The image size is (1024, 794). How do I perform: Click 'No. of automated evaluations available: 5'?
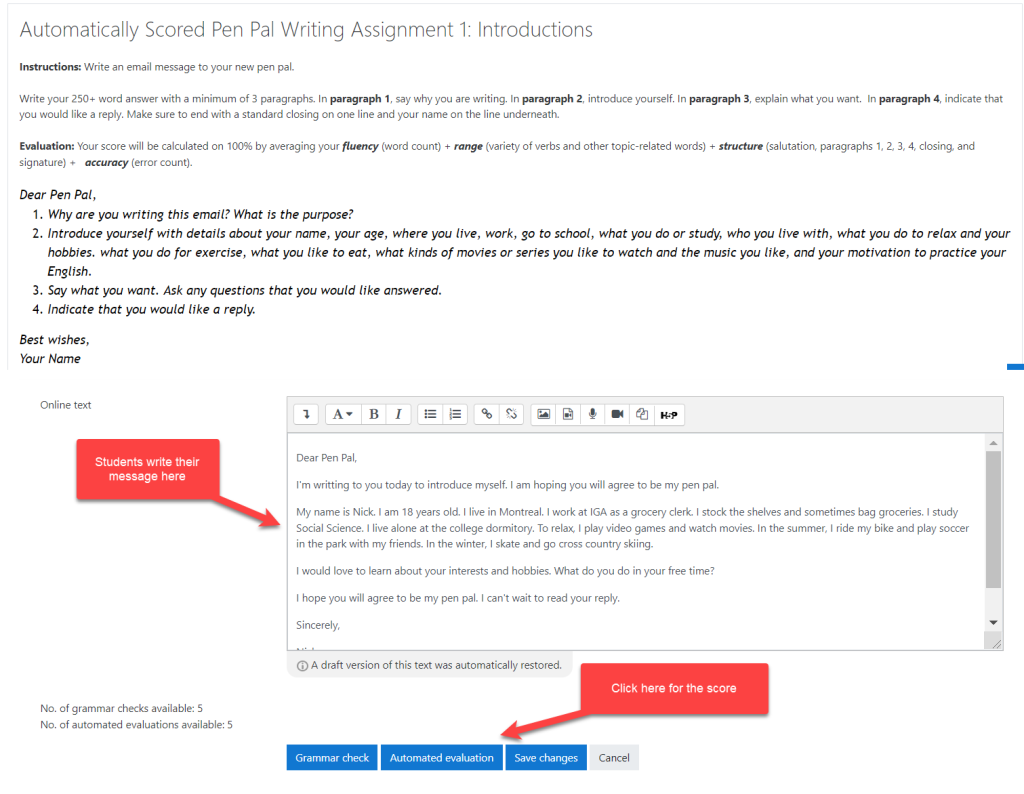coord(136,725)
